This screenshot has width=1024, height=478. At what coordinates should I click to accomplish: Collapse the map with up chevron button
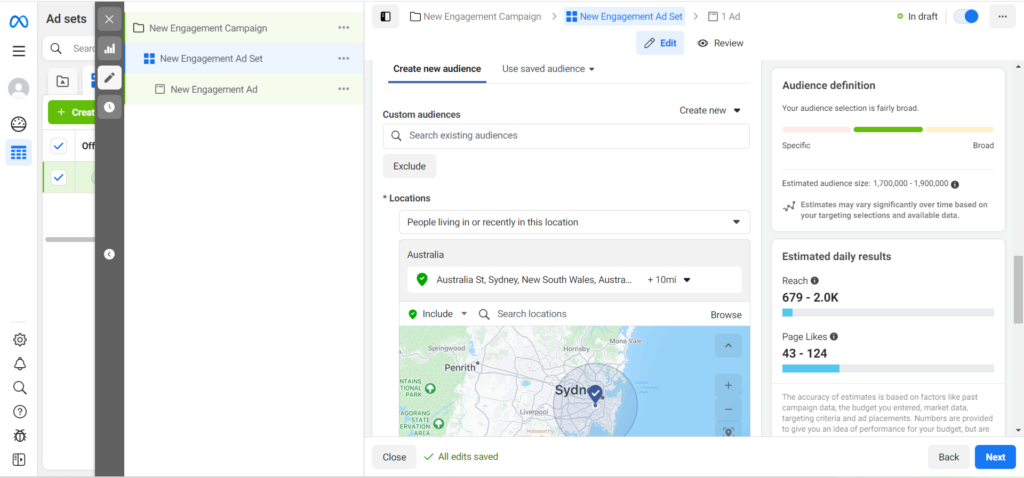(728, 345)
